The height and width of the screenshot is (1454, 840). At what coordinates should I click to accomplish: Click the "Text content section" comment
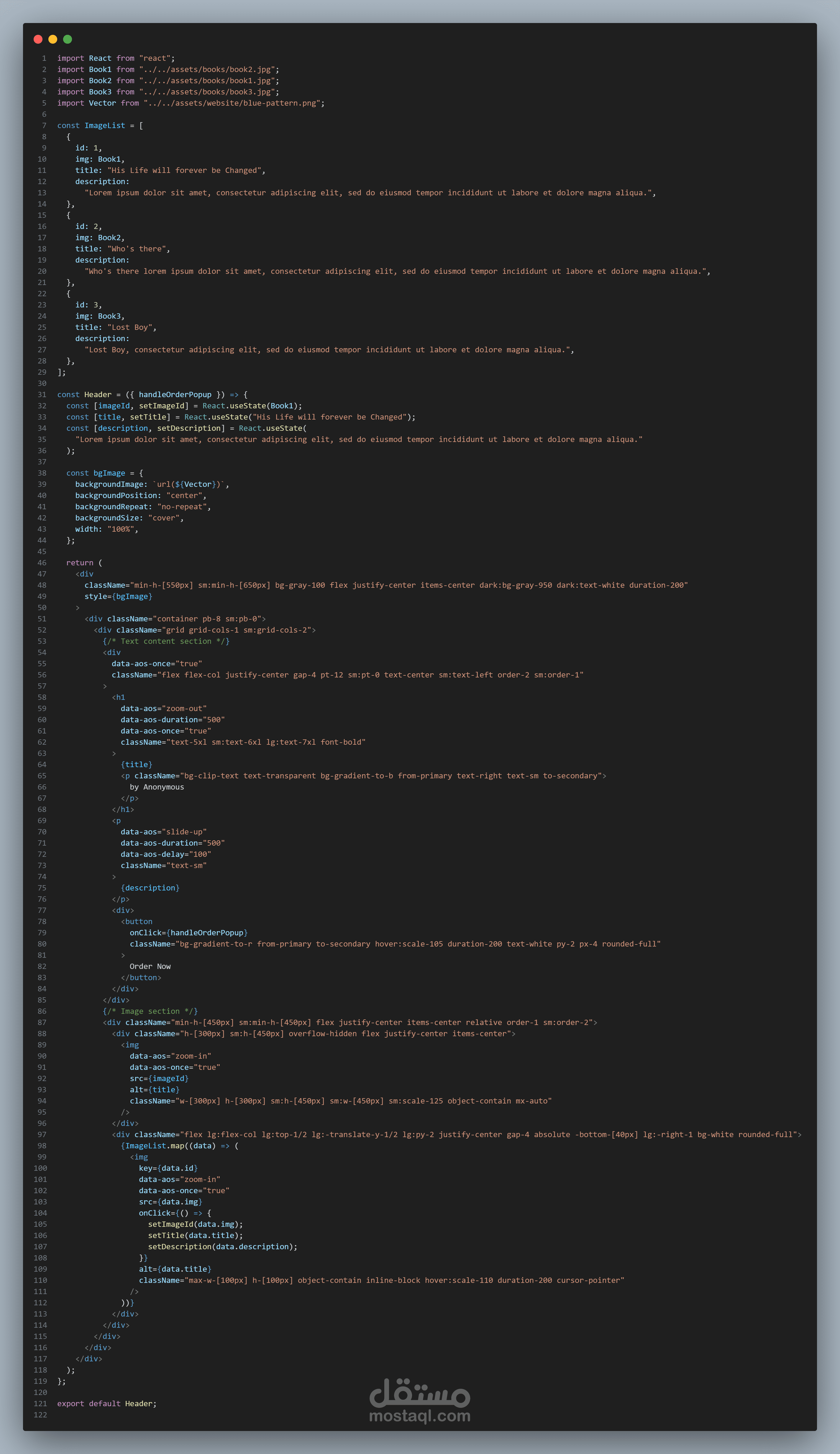[x=166, y=641]
